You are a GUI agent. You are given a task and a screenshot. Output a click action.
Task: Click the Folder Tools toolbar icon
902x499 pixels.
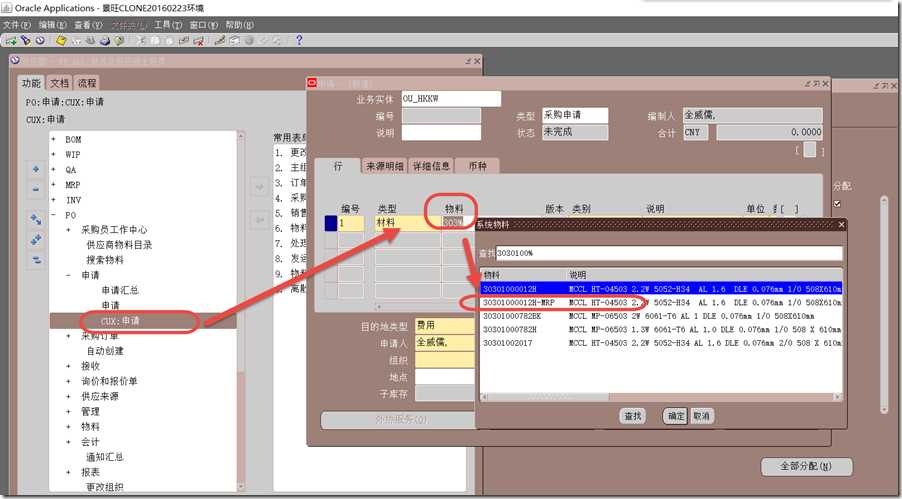278,40
